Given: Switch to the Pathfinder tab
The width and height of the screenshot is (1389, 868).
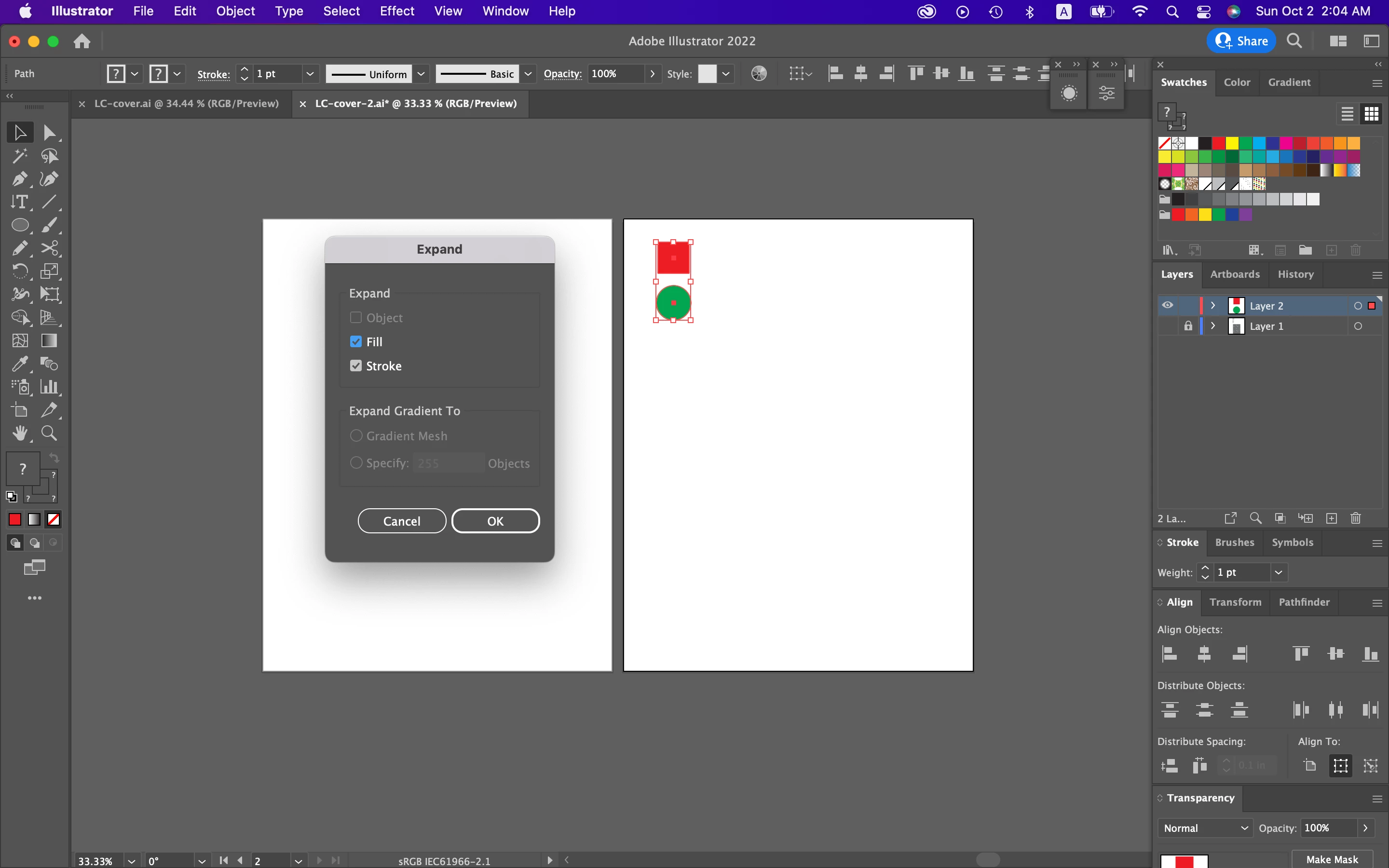Looking at the screenshot, I should [1304, 602].
